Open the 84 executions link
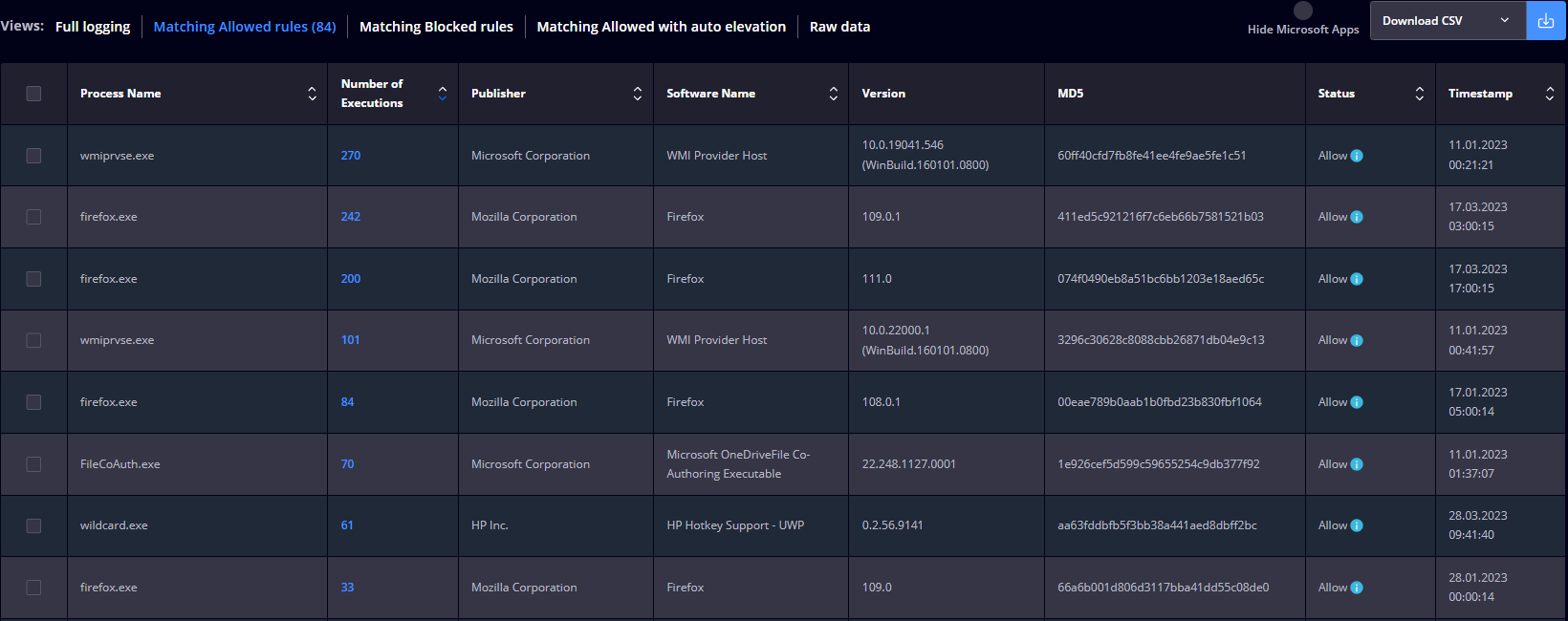Viewport: 1568px width, 621px height. pyautogui.click(x=347, y=402)
